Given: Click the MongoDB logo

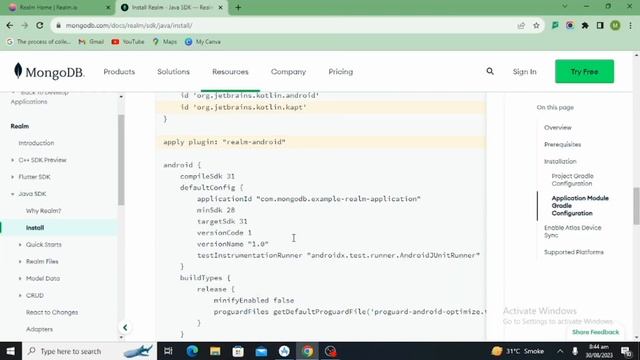Looking at the screenshot, I should 49,71.
